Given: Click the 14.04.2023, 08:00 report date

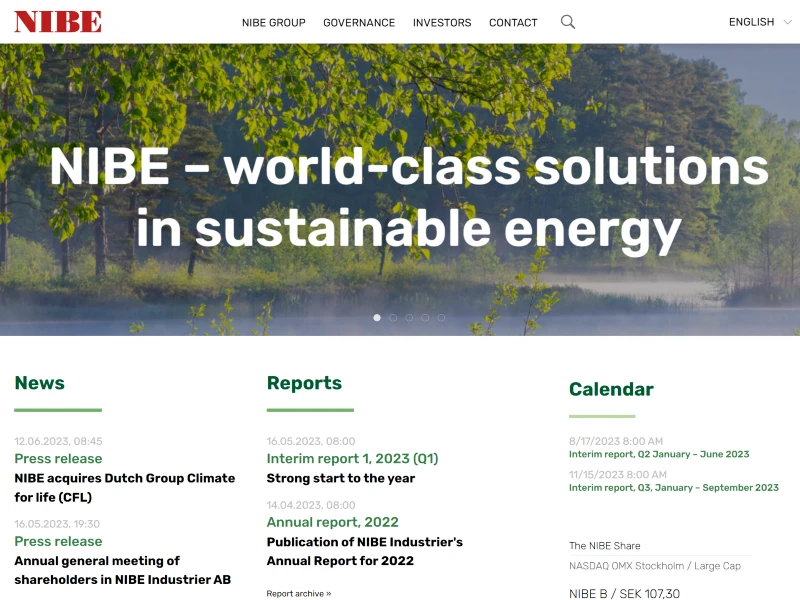Looking at the screenshot, I should pos(311,505).
